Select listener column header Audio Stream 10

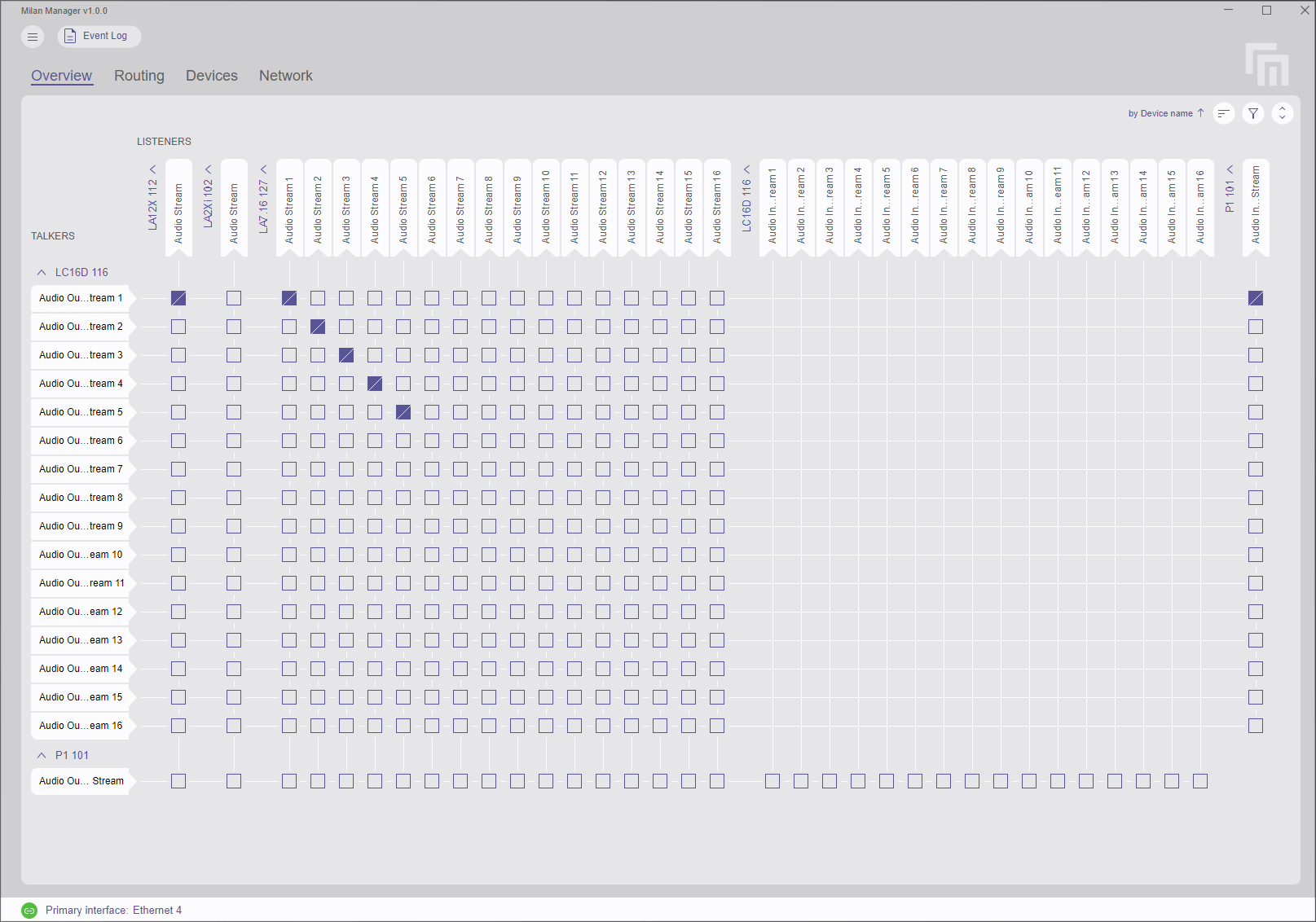pyautogui.click(x=546, y=209)
